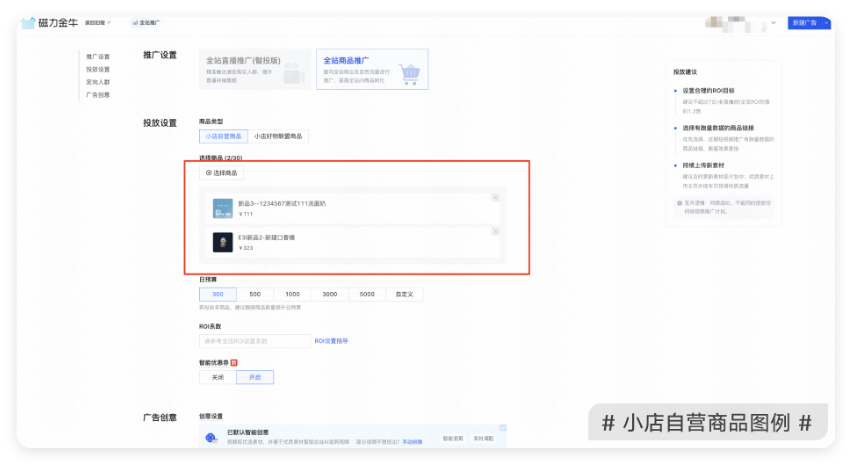The width and height of the screenshot is (851, 464).
Task: Set daily budget to 300
Action: point(218,294)
